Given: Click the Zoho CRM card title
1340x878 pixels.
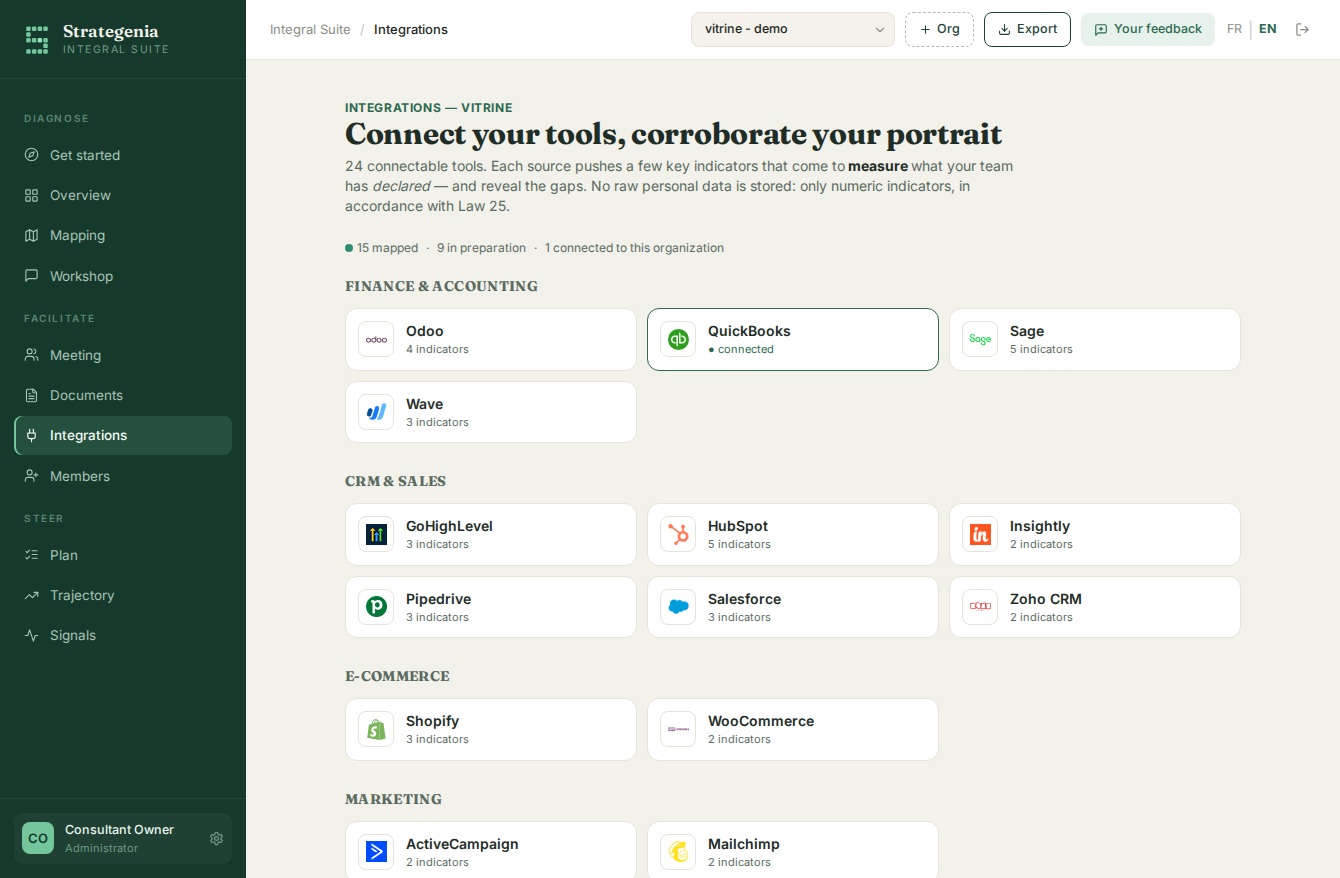Looking at the screenshot, I should [x=1046, y=599].
